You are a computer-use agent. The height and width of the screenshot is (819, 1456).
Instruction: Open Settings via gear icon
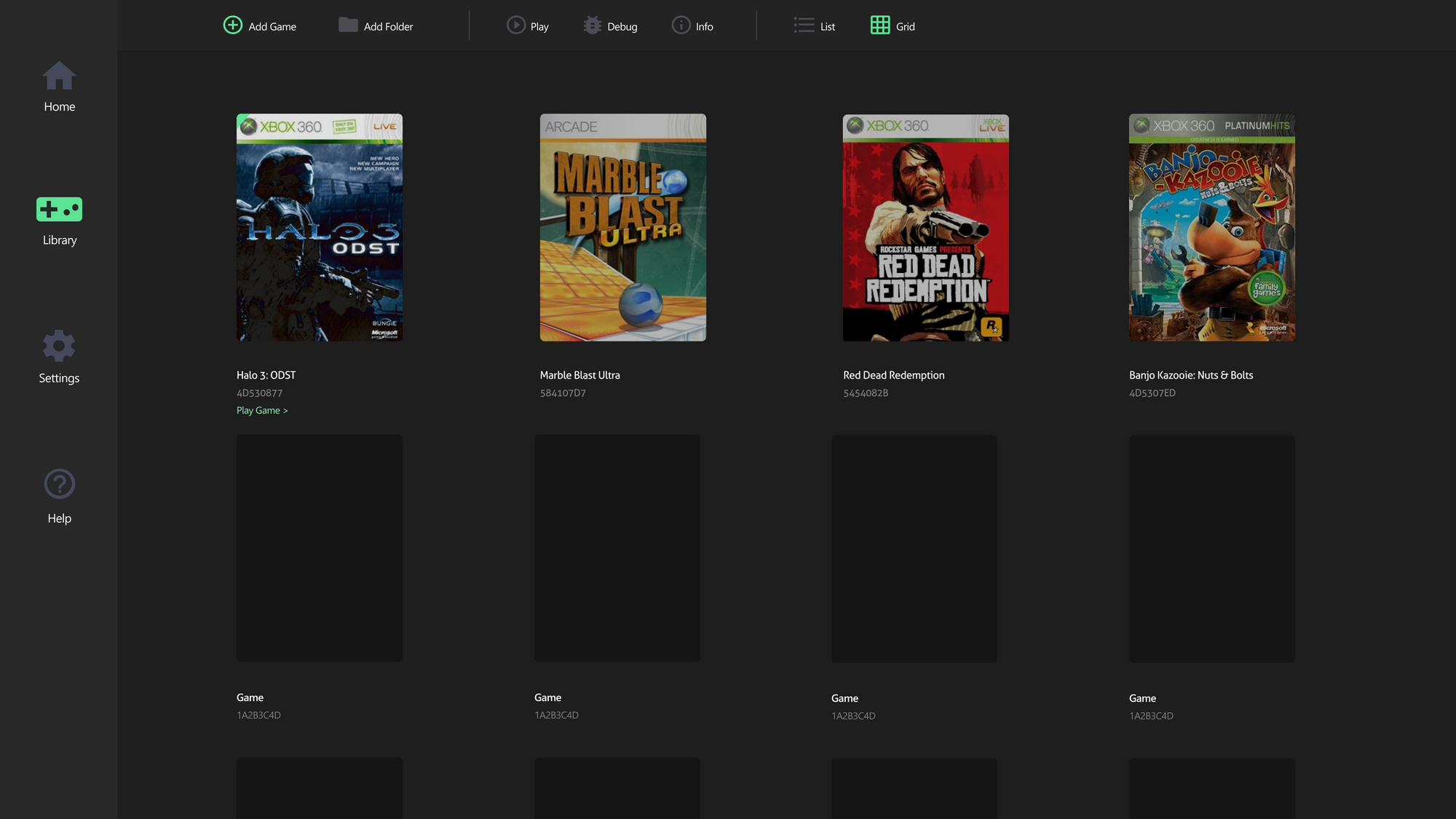point(59,346)
